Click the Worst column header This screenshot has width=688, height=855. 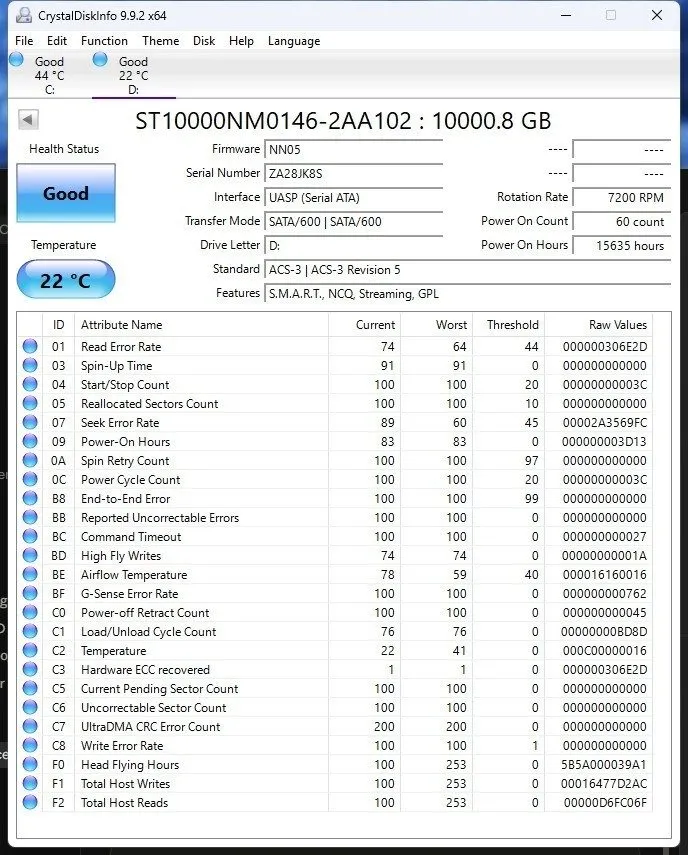436,325
